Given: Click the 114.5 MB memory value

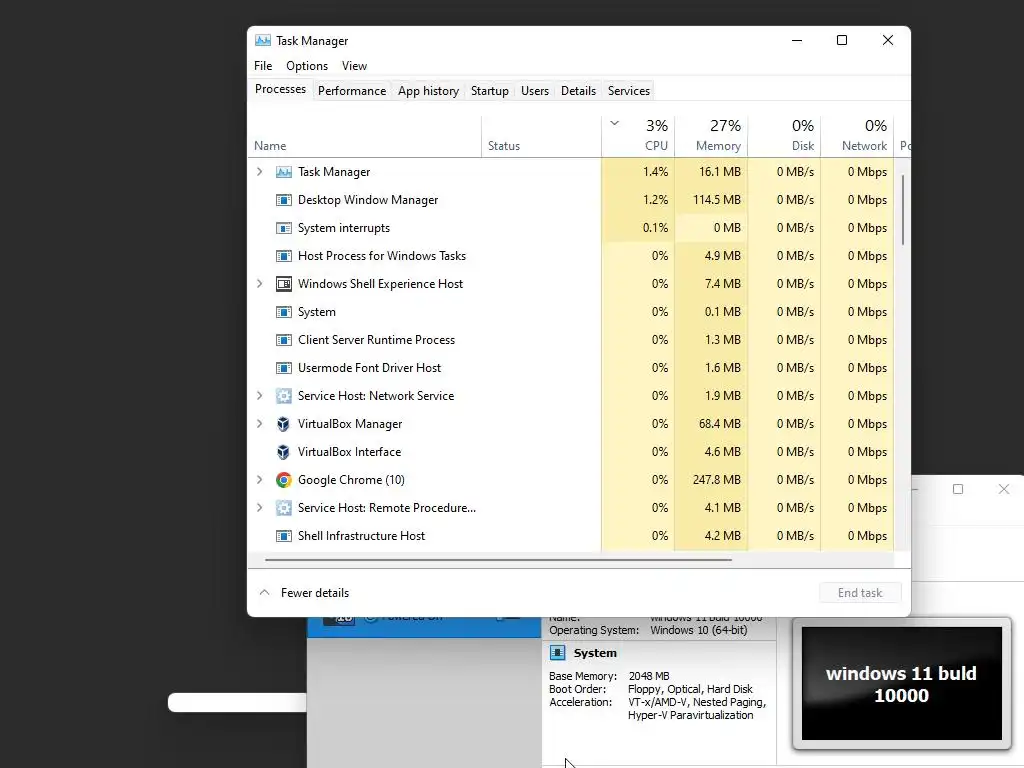Looking at the screenshot, I should (716, 200).
